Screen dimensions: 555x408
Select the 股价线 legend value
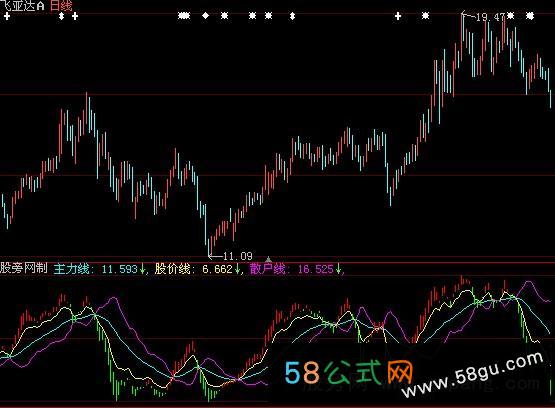click(198, 269)
